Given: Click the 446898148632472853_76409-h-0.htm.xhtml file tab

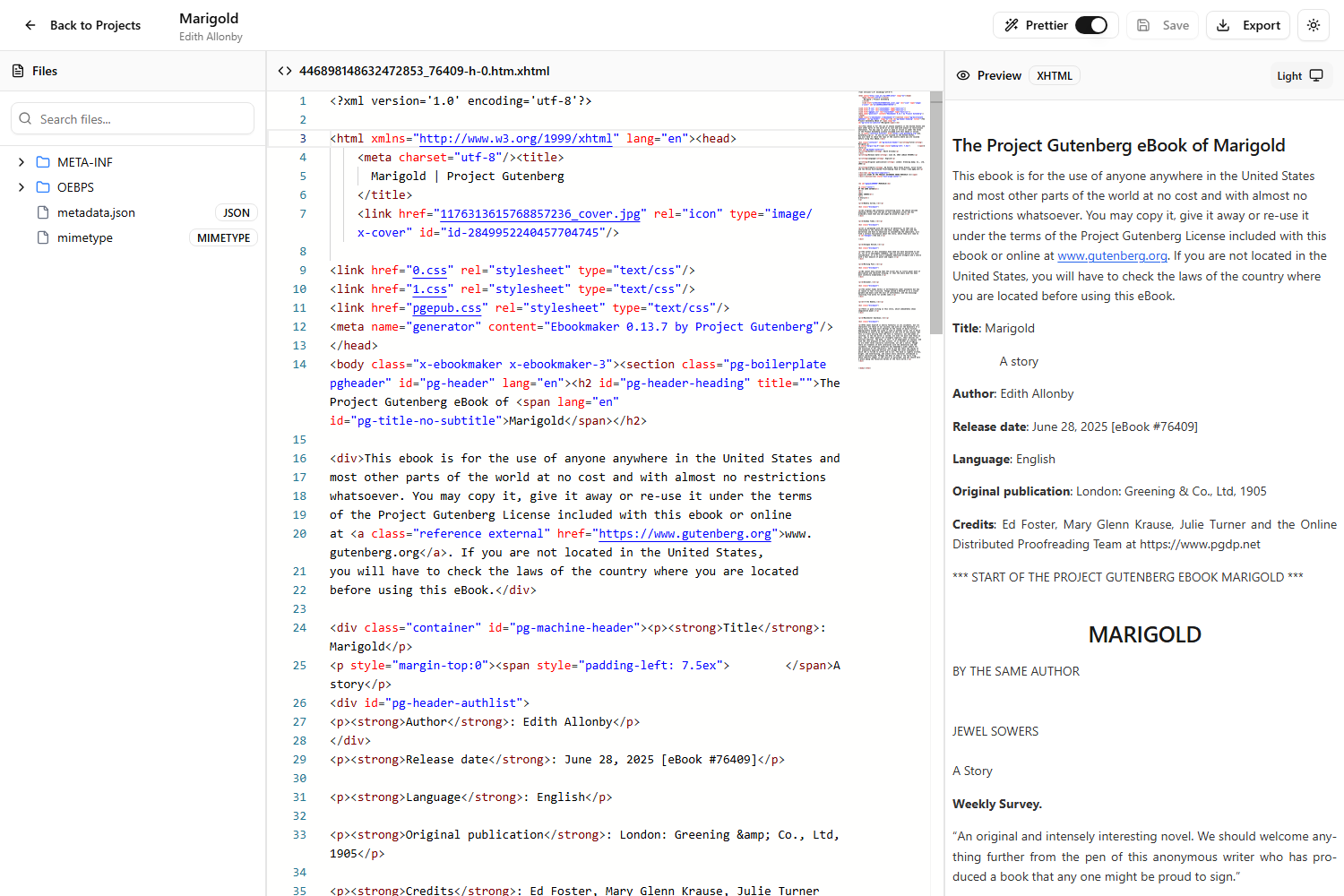Looking at the screenshot, I should click(422, 70).
